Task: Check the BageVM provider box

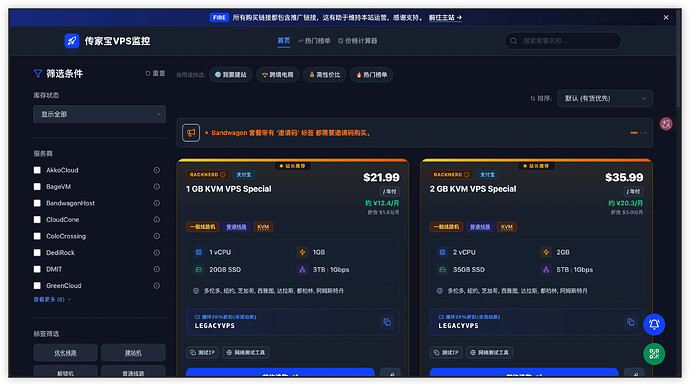Action: pos(37,187)
